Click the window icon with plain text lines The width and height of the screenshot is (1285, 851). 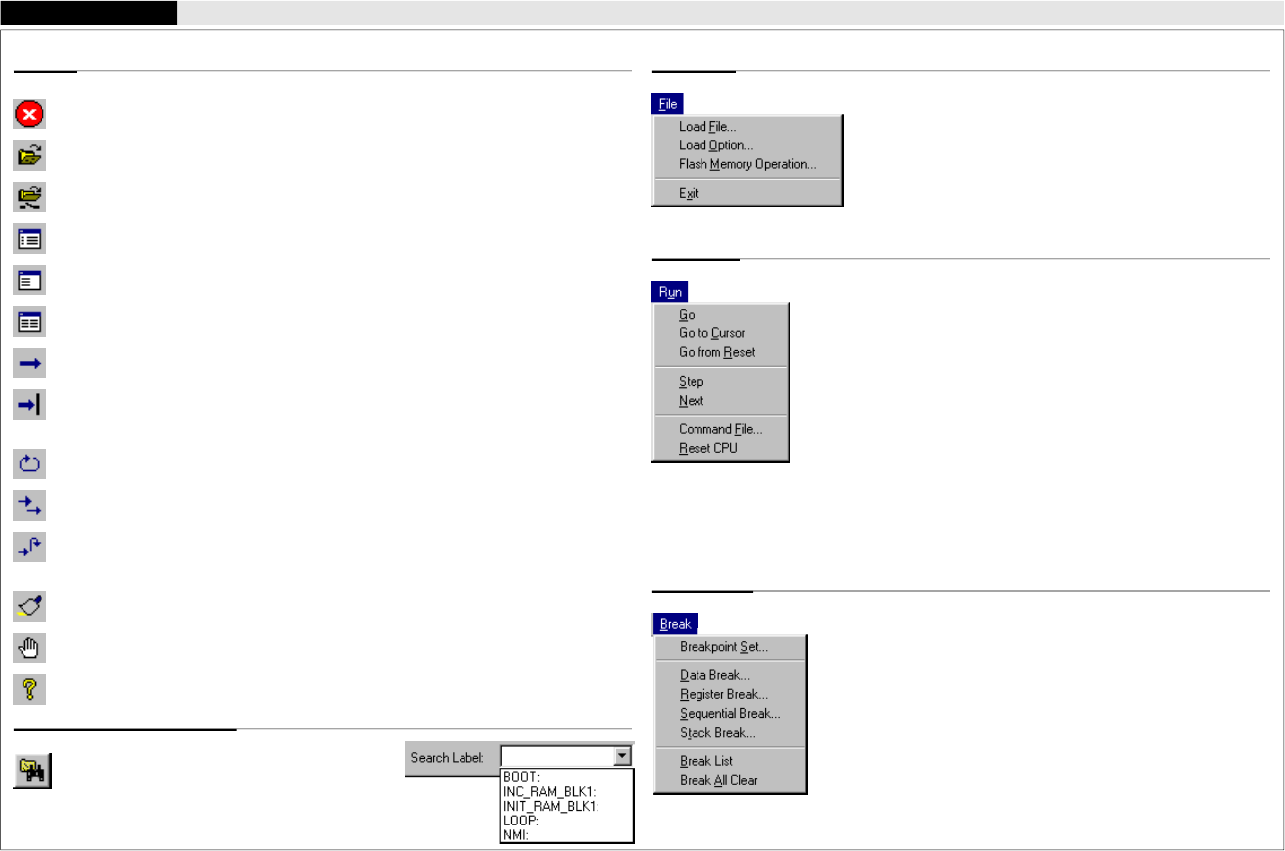(x=30, y=281)
